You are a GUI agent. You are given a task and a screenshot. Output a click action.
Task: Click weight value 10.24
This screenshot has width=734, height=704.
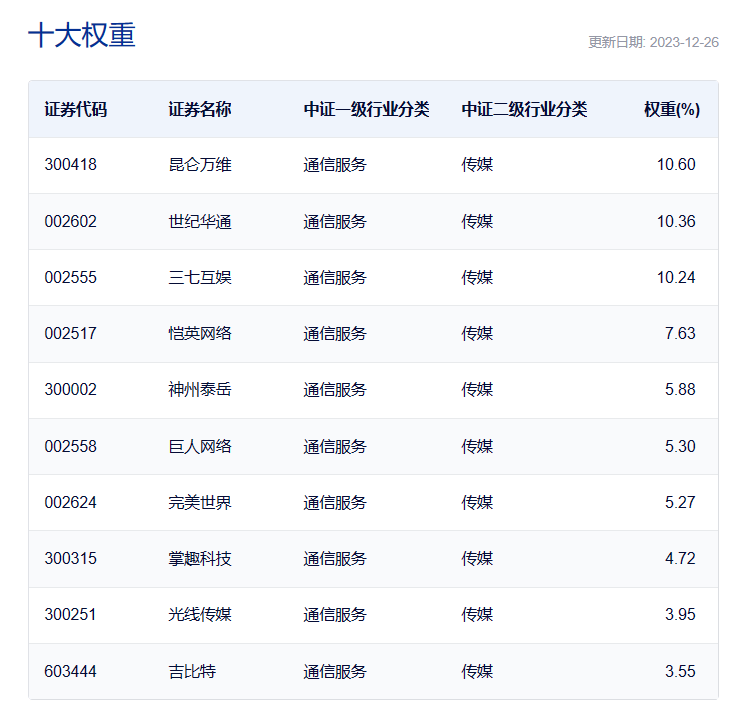click(x=676, y=278)
